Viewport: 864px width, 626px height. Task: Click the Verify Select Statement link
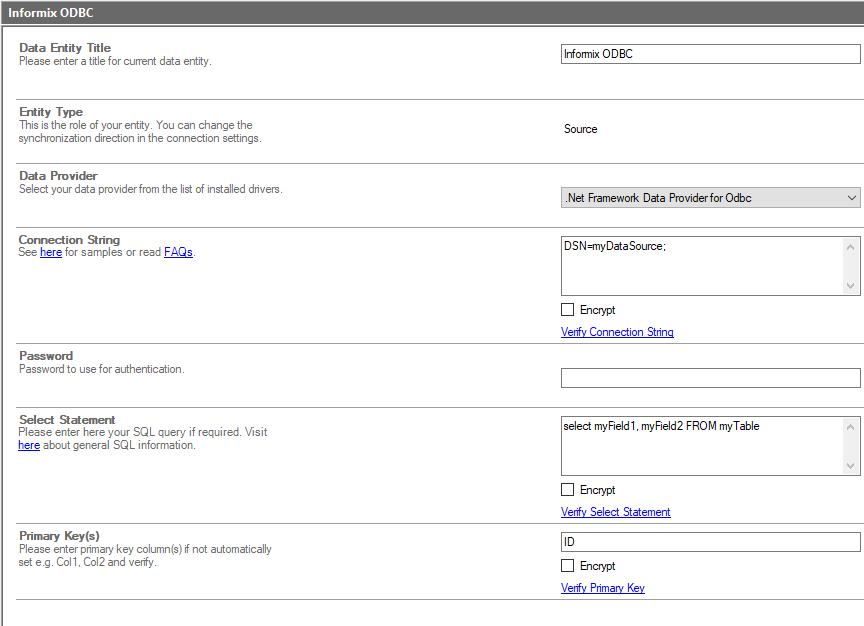click(615, 512)
